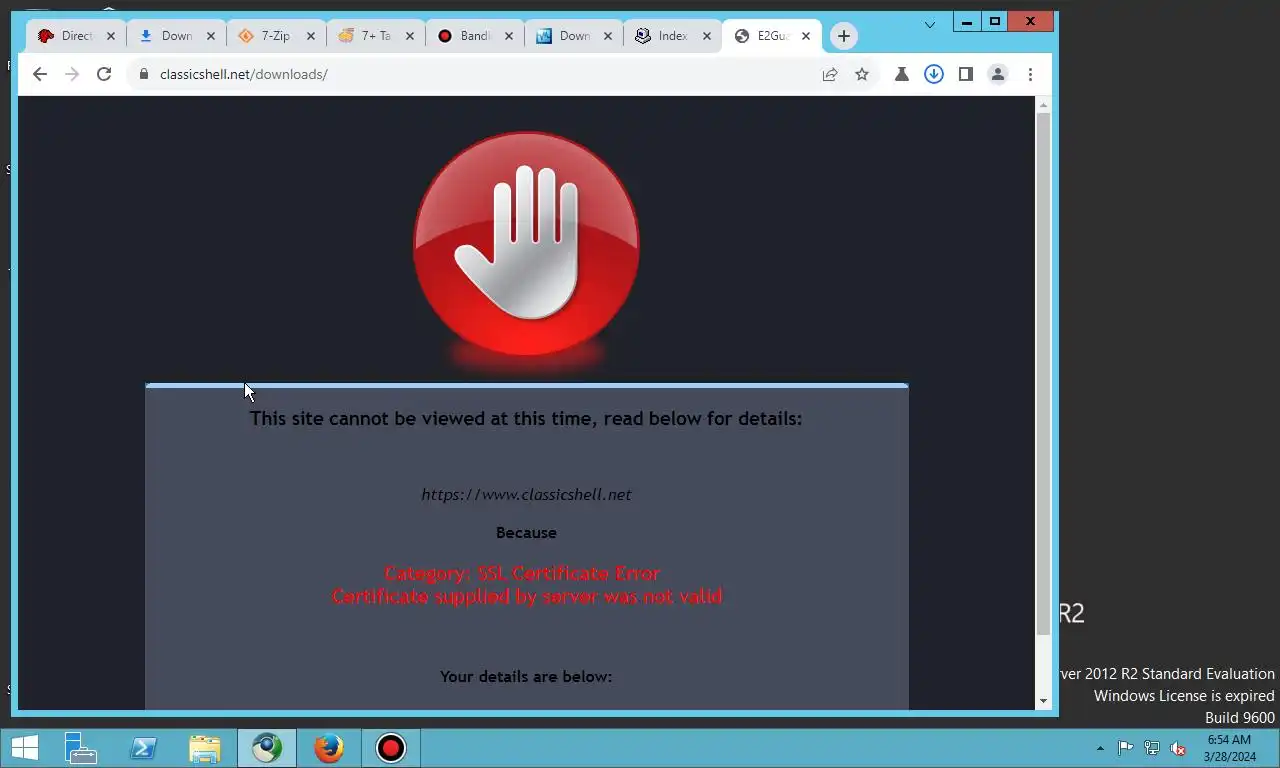The image size is (1280, 768).
Task: Open the Chrome downloads icon
Action: coord(934,74)
